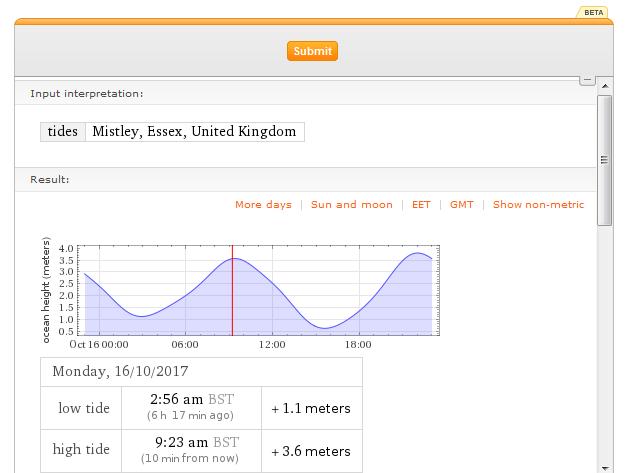
Task: Click the 'tides' interpretation cell
Action: pos(63,132)
